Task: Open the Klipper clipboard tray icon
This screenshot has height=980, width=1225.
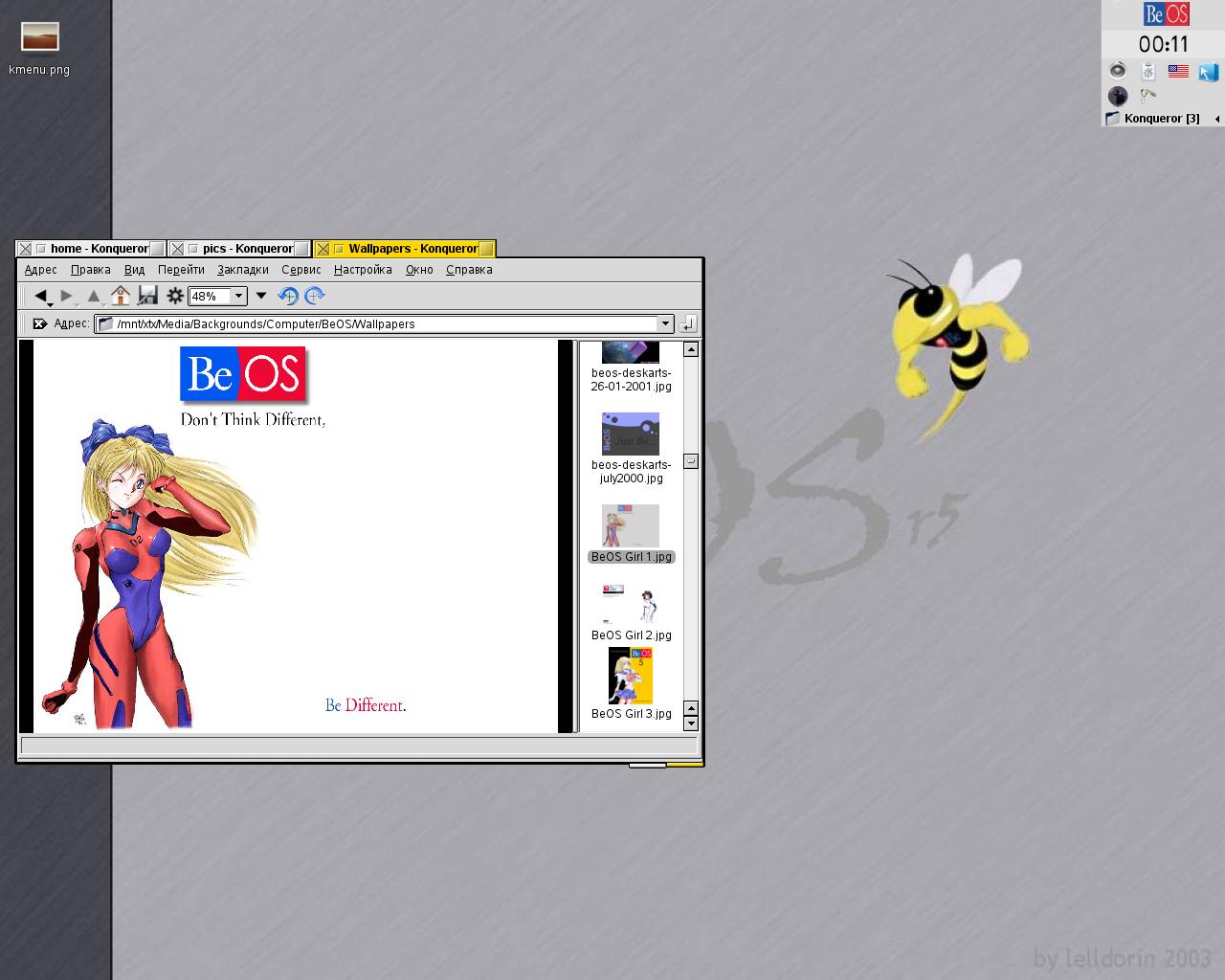Action: 1147,71
